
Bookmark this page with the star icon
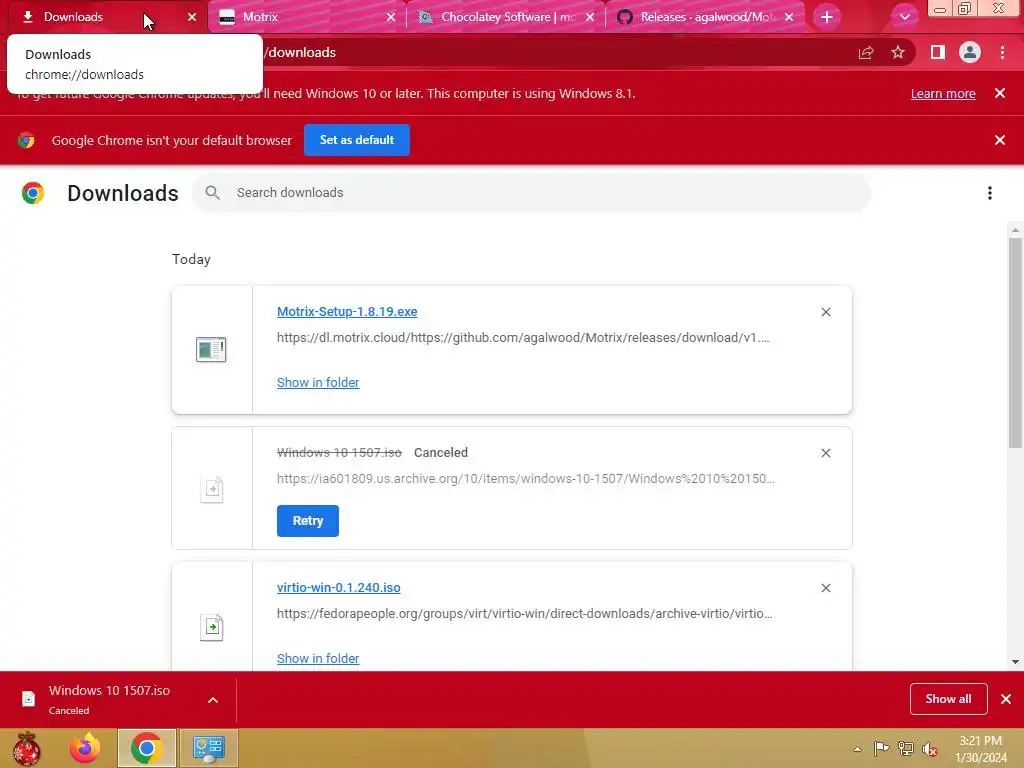click(x=898, y=53)
